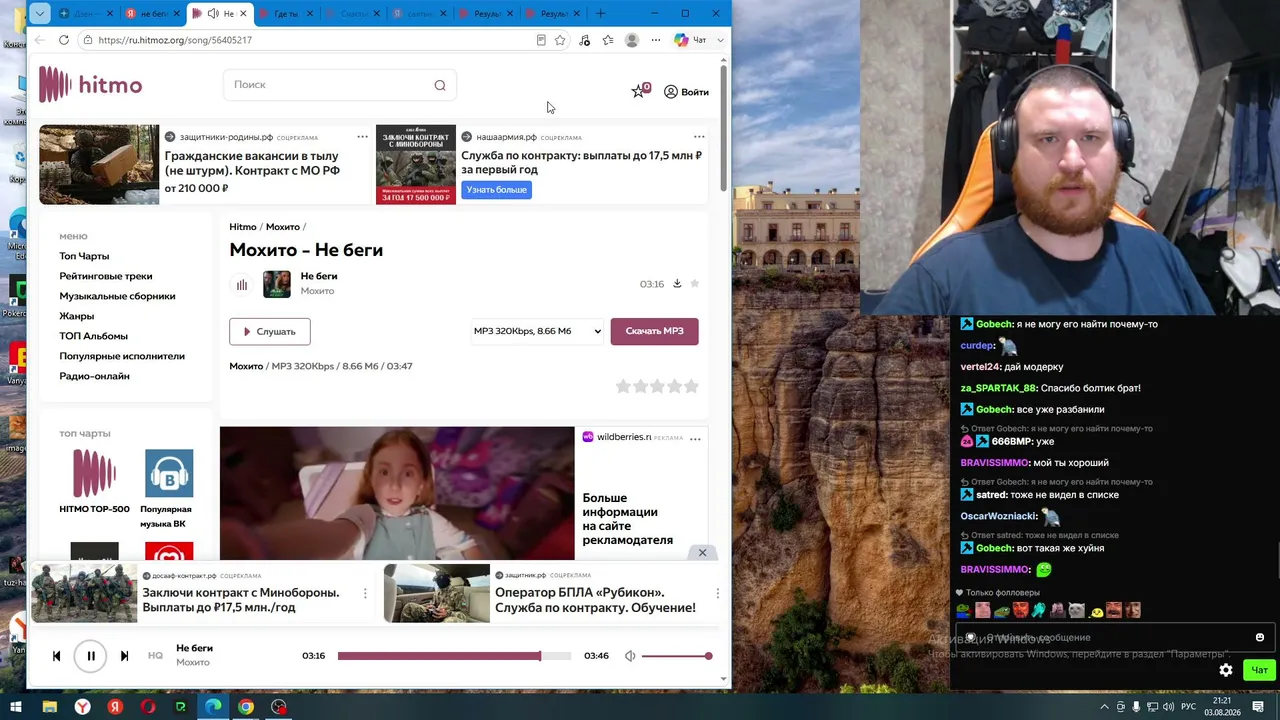Open immersive reader icon in address bar
Viewport: 1280px width, 720px height.
[541, 40]
